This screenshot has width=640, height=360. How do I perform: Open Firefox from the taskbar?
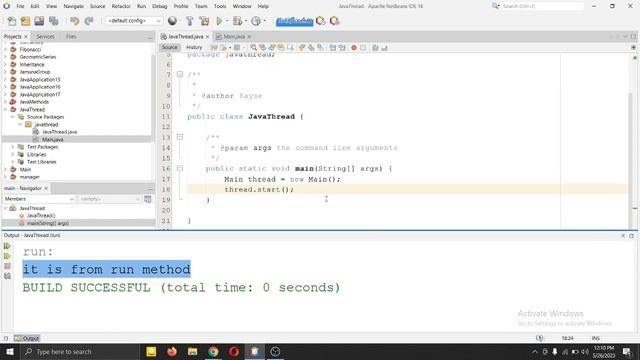click(x=172, y=351)
